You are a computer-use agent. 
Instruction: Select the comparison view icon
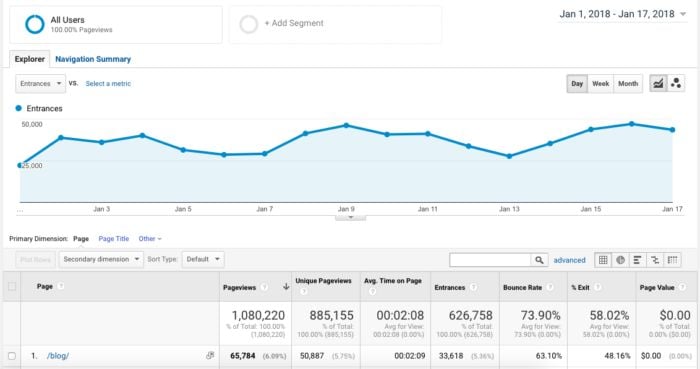click(655, 260)
